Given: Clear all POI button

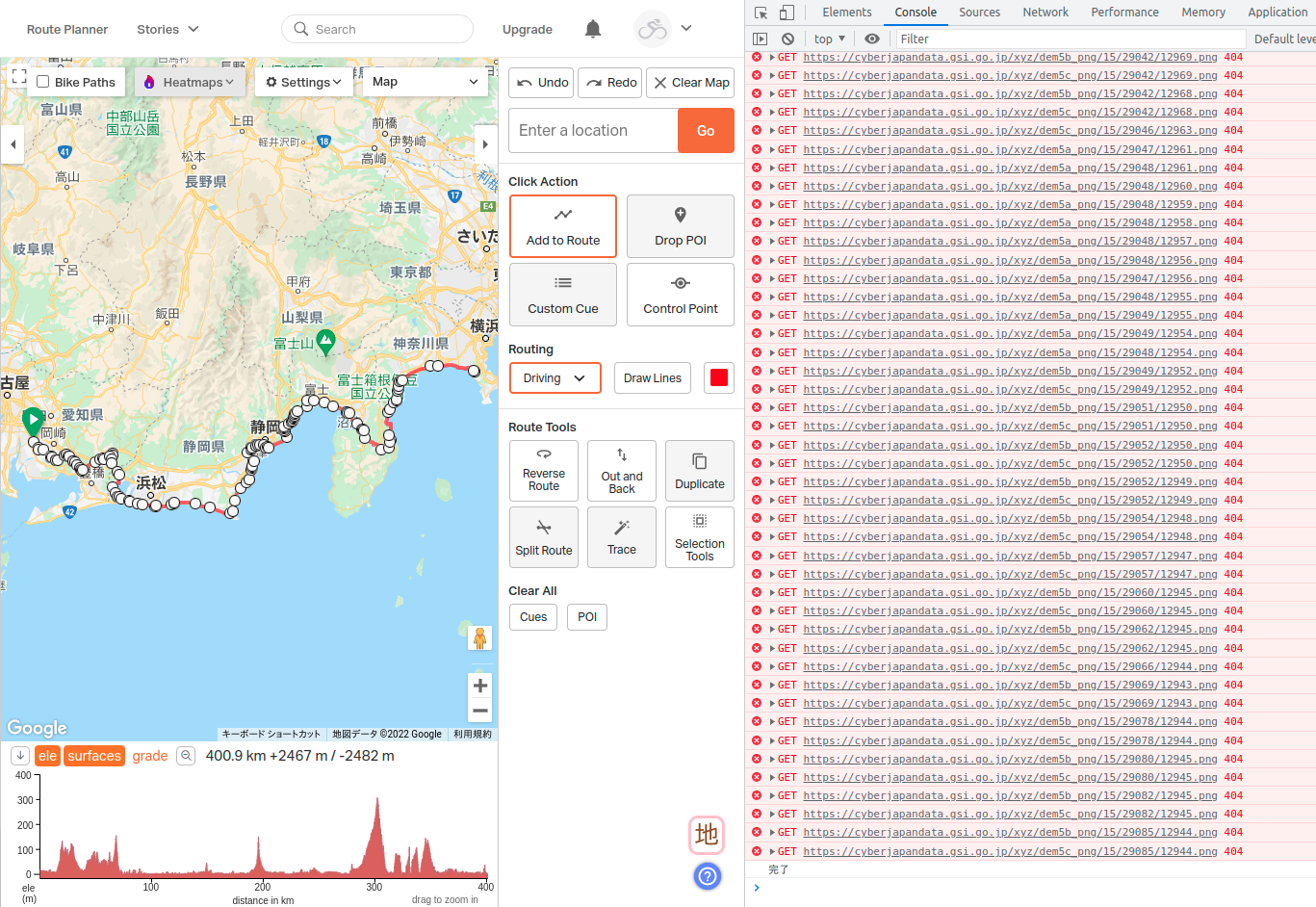Looking at the screenshot, I should tap(587, 617).
